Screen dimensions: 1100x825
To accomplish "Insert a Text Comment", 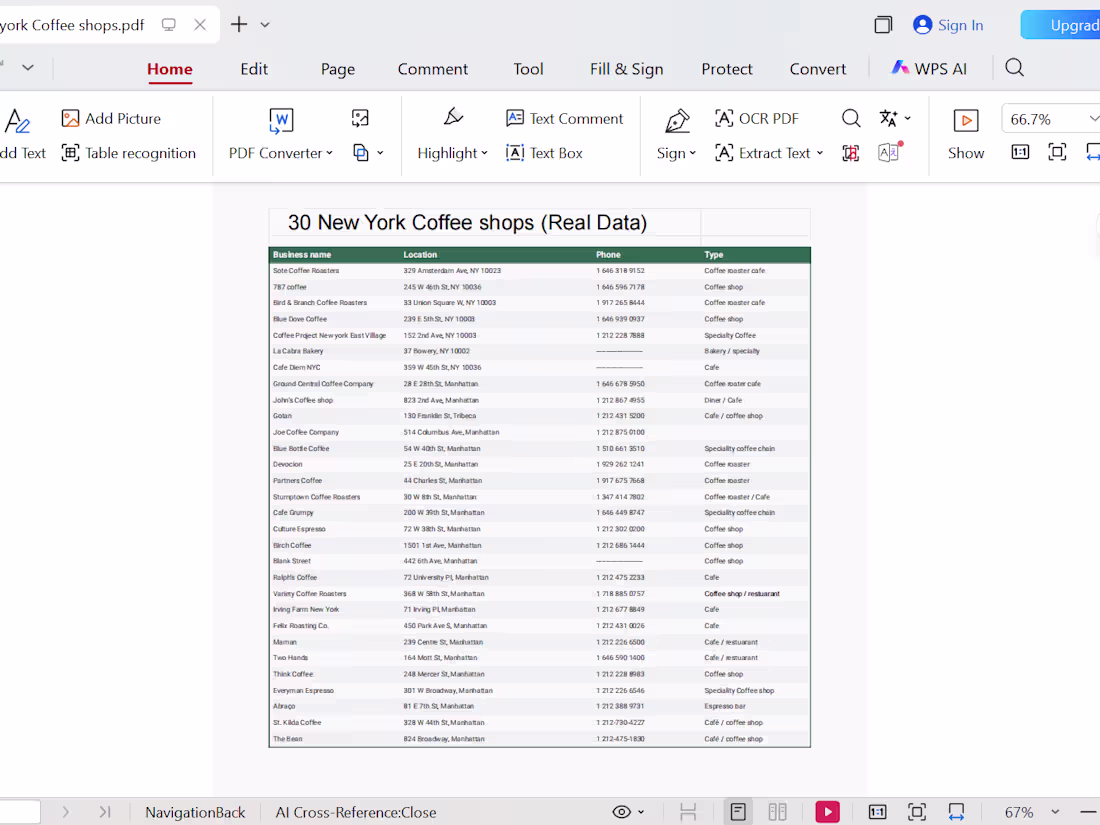I will [x=564, y=119].
